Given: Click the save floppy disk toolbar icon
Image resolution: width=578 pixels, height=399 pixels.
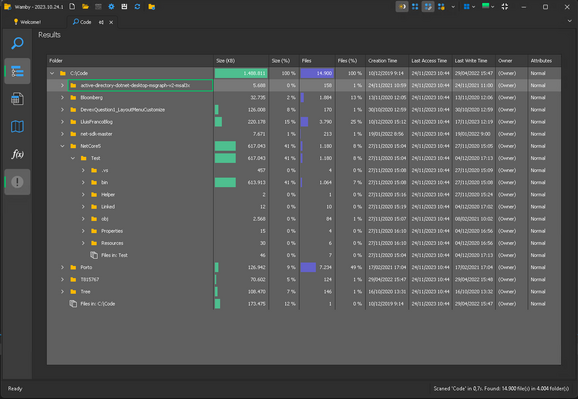Looking at the screenshot, I should [x=124, y=7].
